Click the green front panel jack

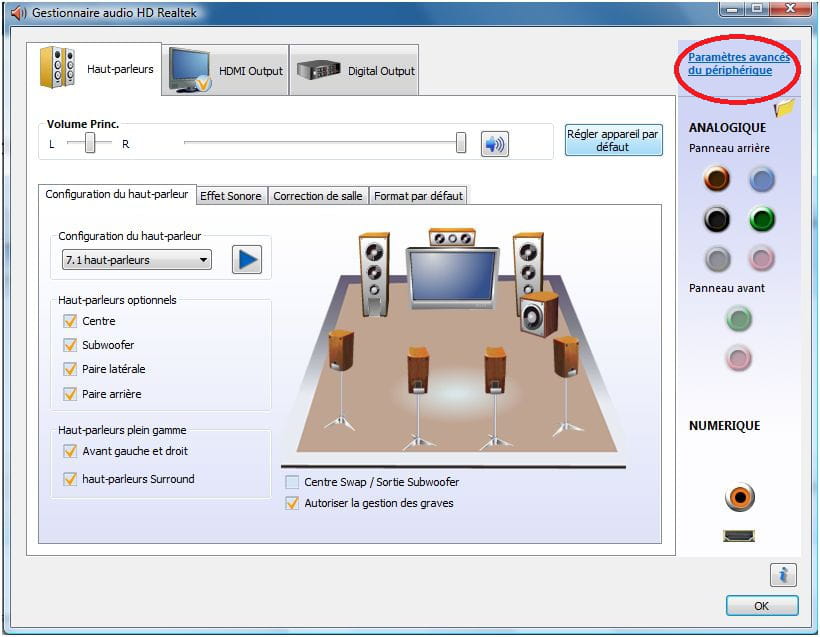739,319
